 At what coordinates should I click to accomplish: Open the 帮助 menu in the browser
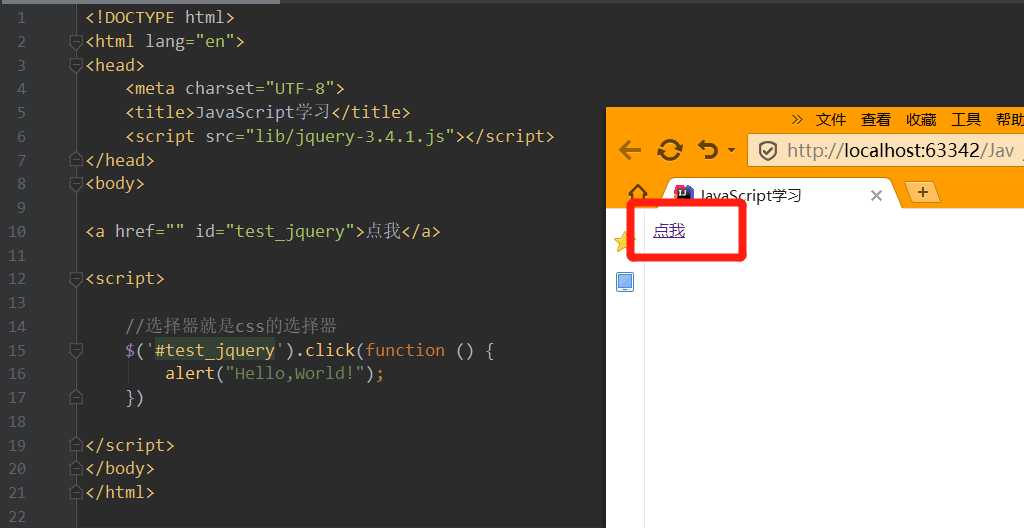(x=1010, y=120)
